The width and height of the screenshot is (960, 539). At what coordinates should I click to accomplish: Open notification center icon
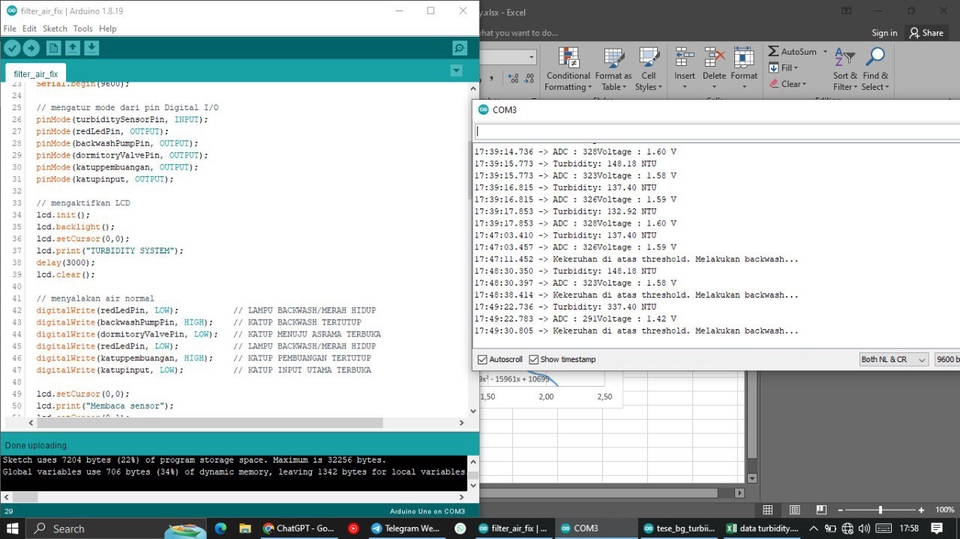click(936, 528)
